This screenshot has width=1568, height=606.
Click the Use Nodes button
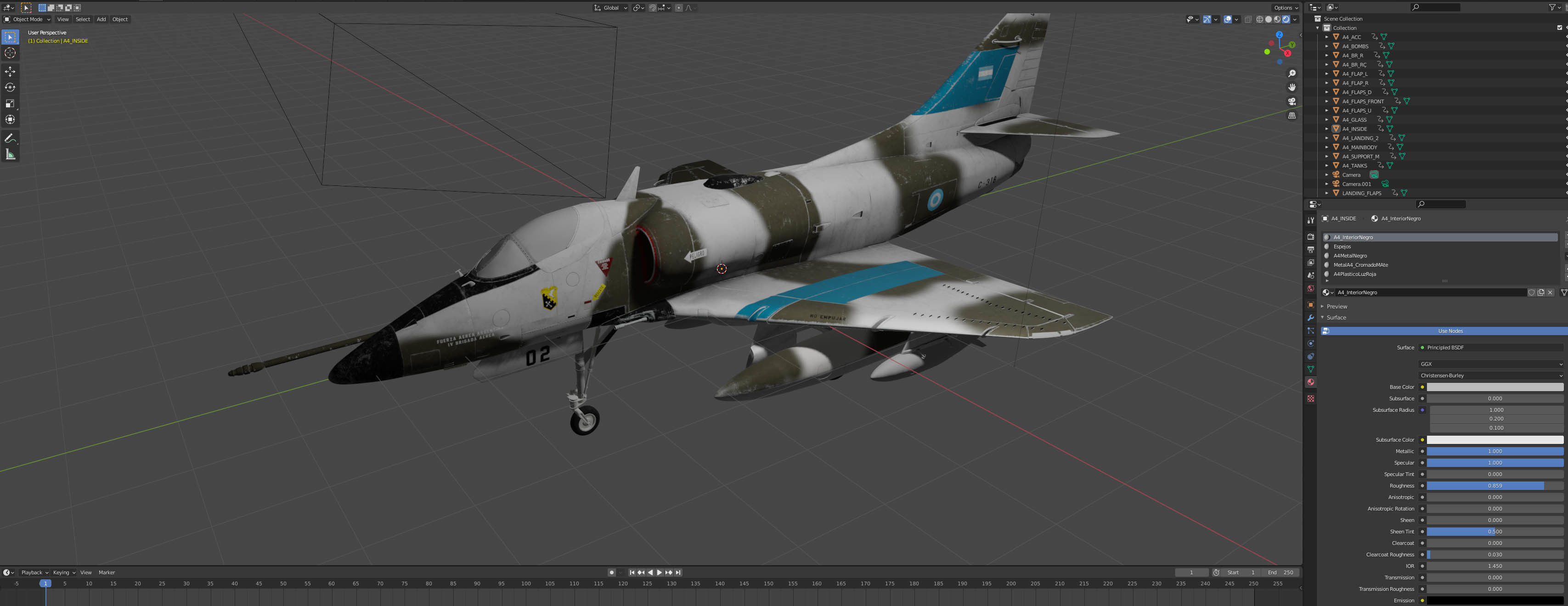click(x=1444, y=331)
